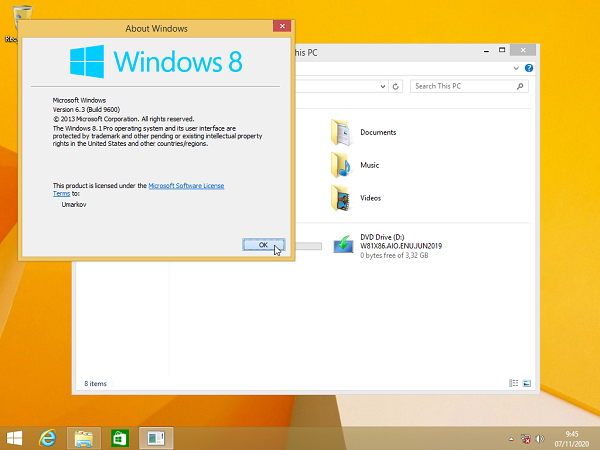The height and width of the screenshot is (450, 600).
Task: Open the Microsoft Software License Terms link
Action: point(186,186)
